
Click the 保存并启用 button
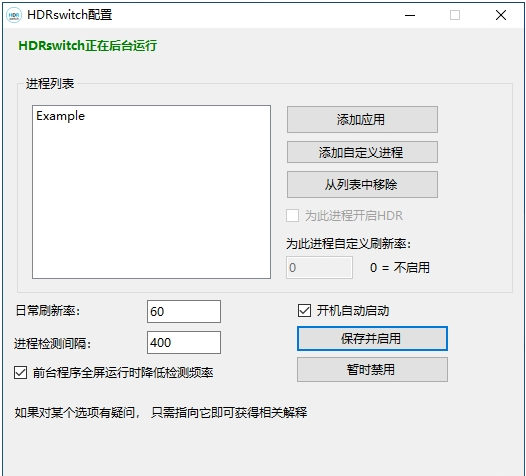pos(372,338)
